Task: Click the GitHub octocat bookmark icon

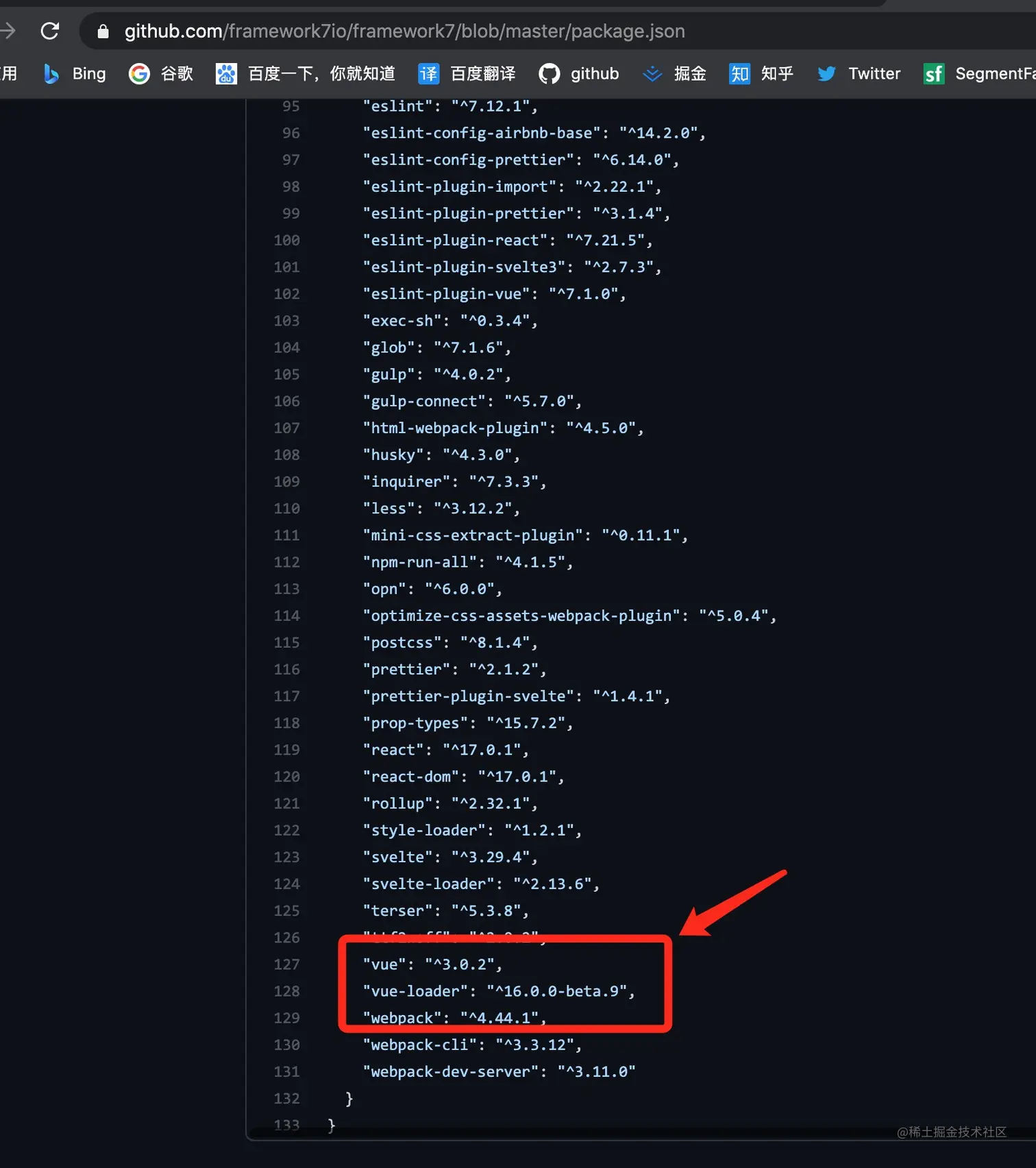Action: pos(549,73)
